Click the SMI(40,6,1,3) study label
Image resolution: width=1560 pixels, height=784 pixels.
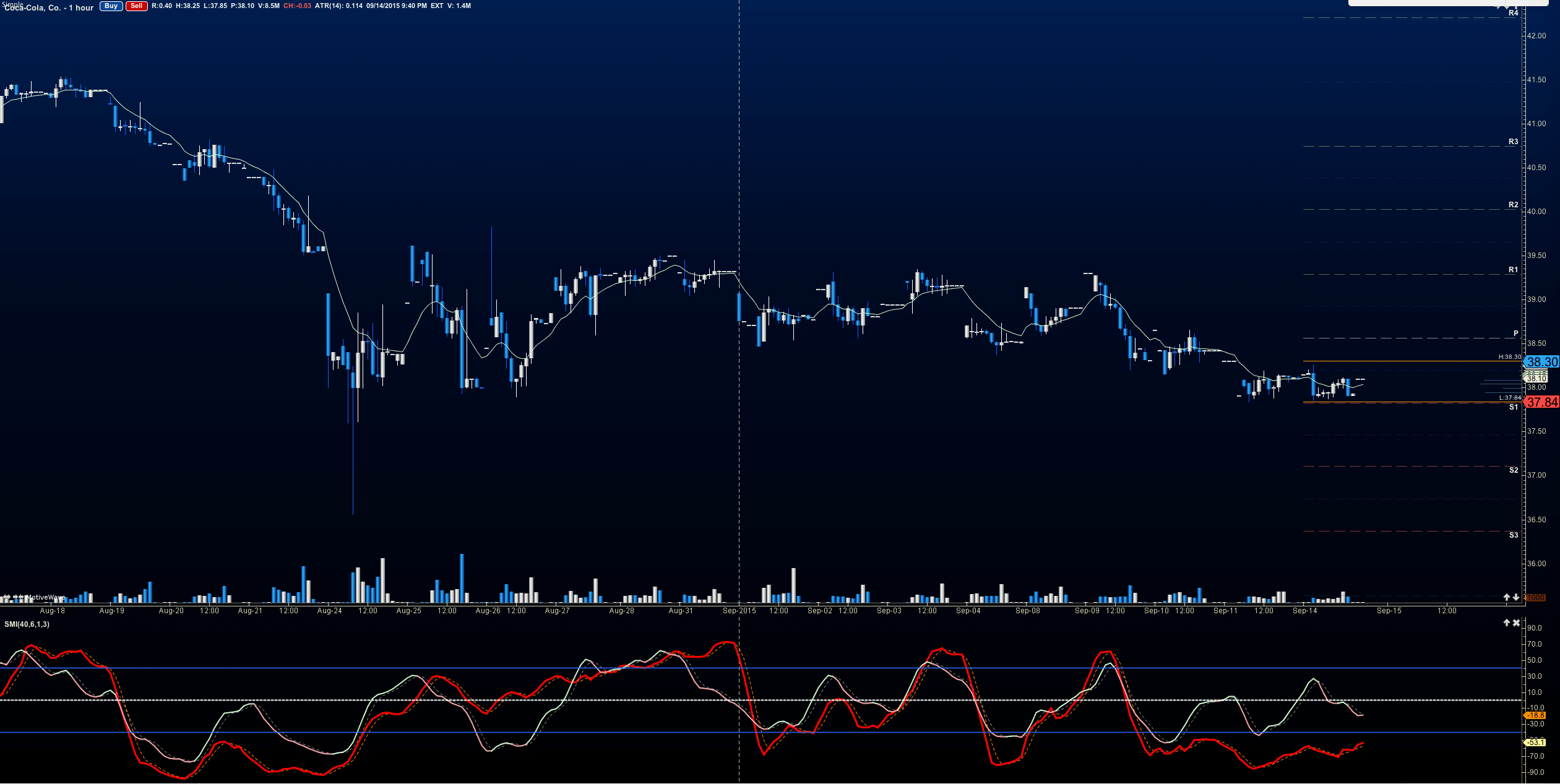[27, 624]
